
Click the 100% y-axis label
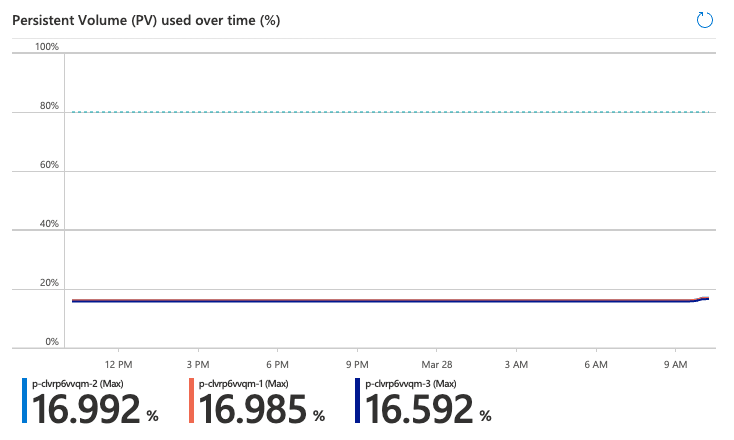tap(47, 47)
